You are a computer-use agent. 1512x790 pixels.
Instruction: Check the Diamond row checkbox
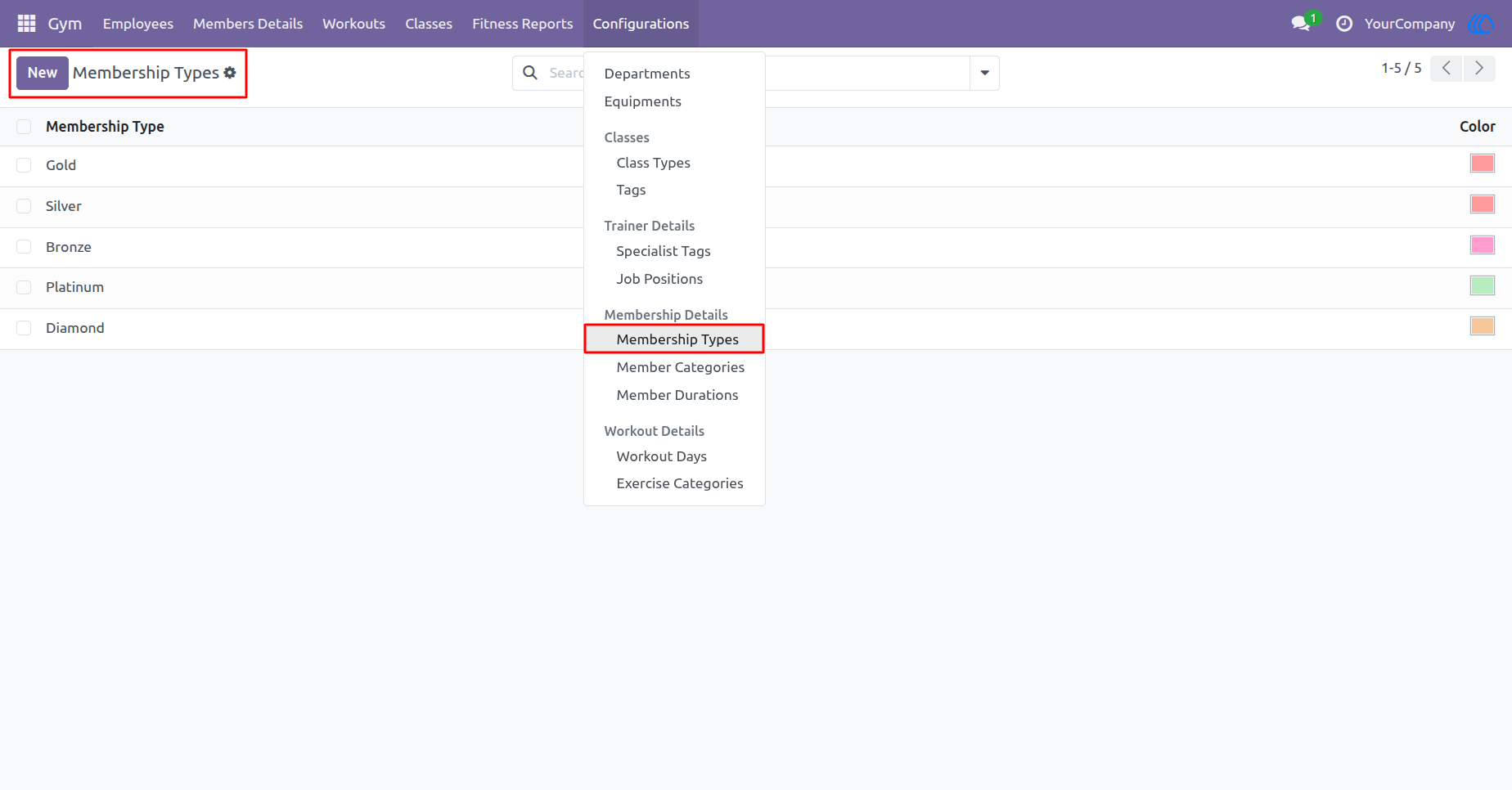coord(24,328)
